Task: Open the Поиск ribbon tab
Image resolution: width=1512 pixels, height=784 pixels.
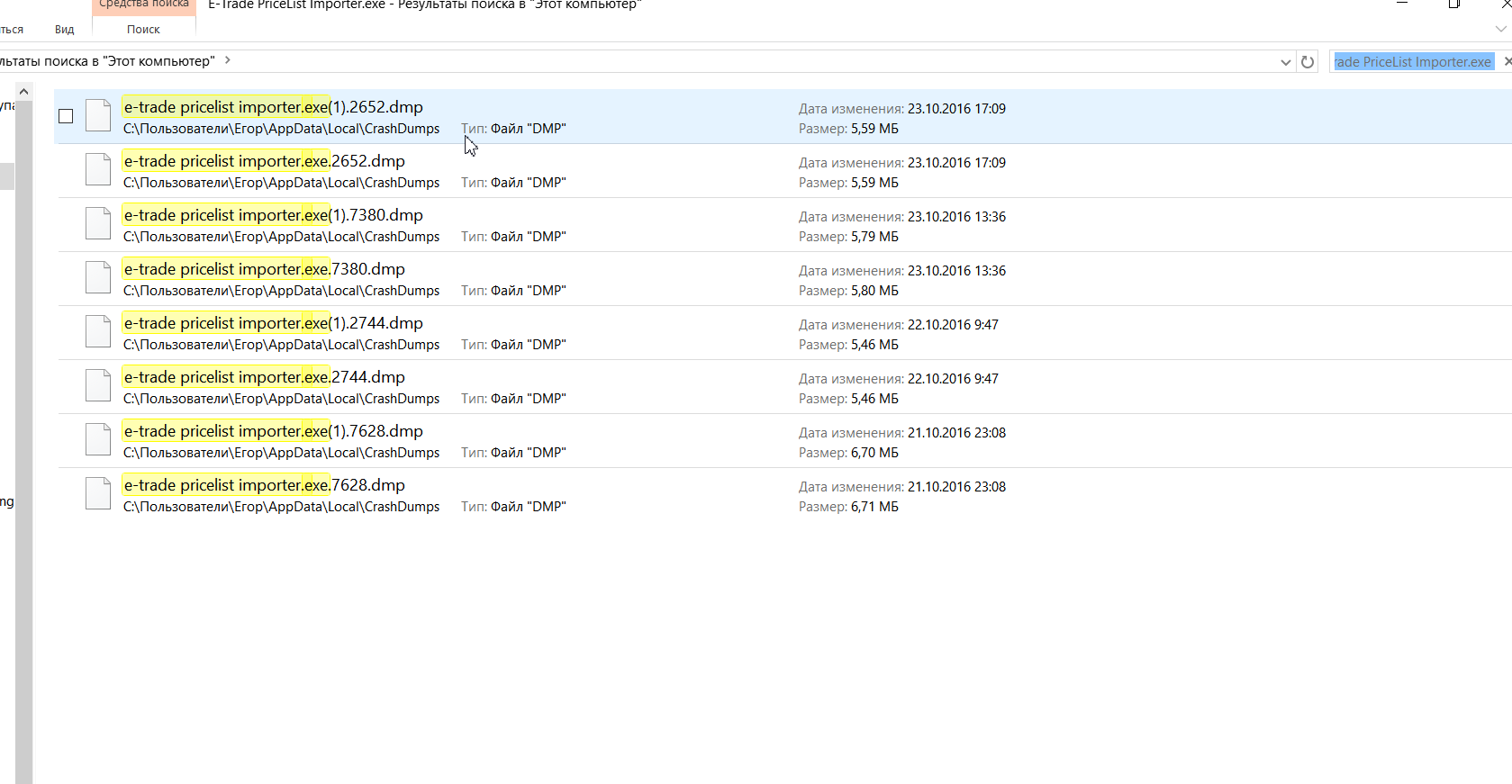Action: (143, 30)
